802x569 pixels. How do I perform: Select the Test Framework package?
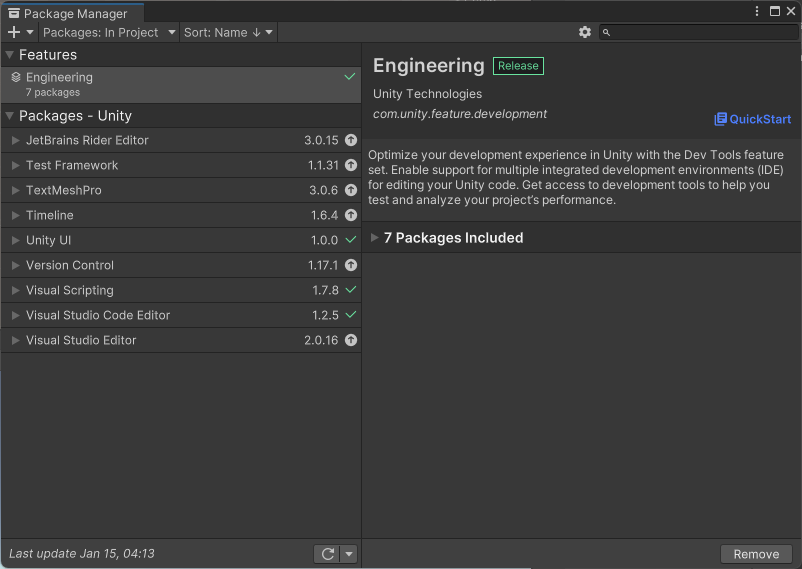click(x=181, y=165)
